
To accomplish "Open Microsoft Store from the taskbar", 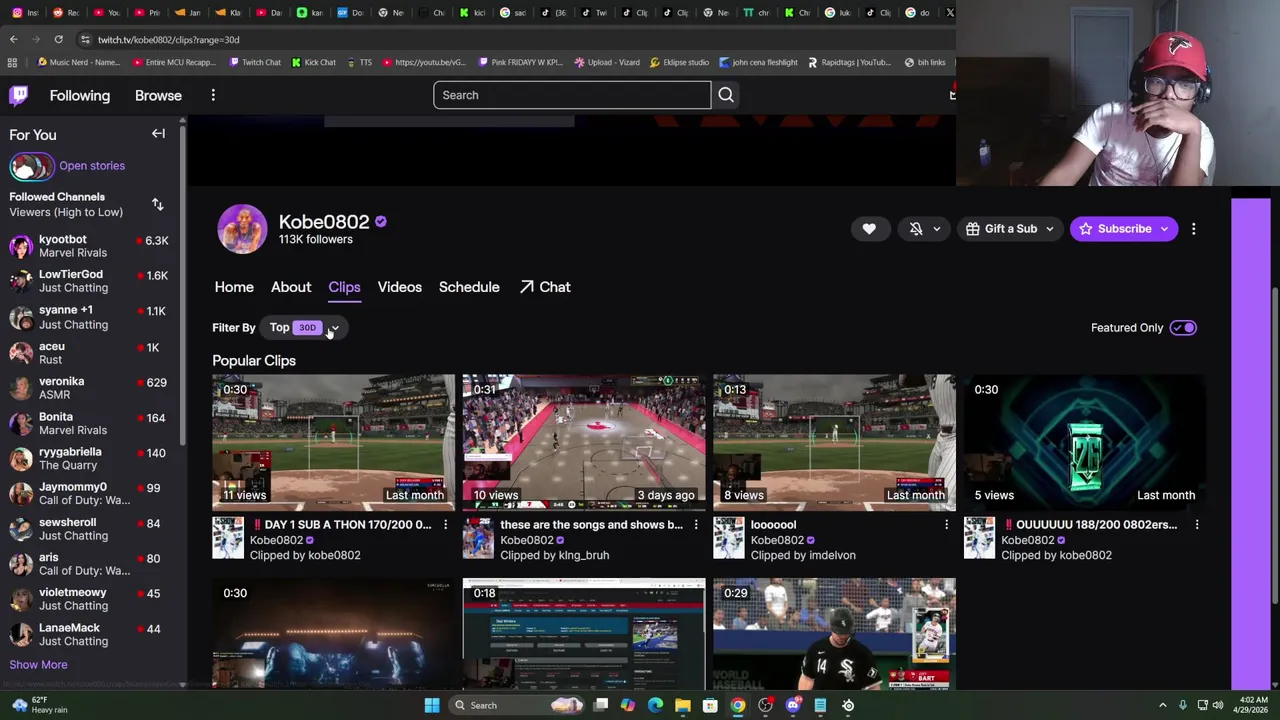I will [710, 705].
